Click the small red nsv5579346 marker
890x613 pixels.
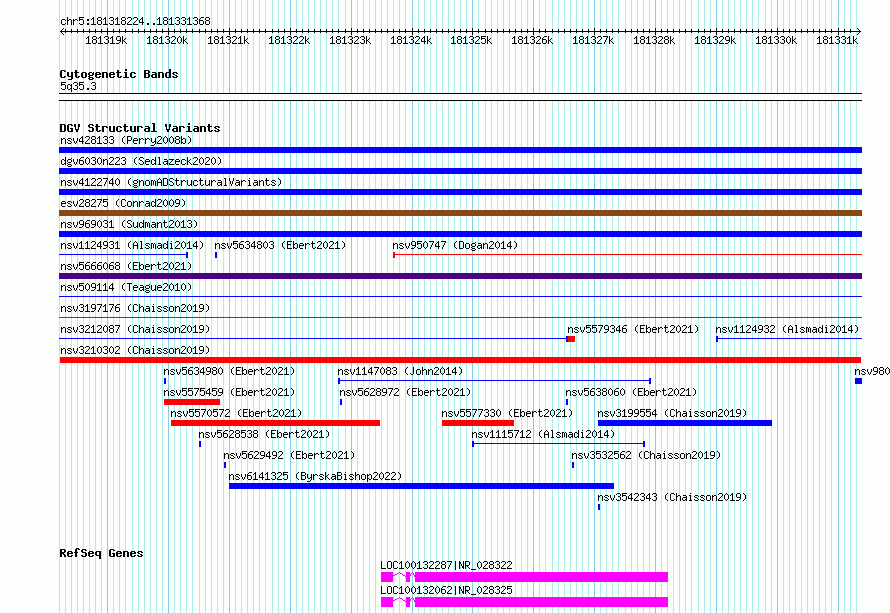tap(571, 339)
